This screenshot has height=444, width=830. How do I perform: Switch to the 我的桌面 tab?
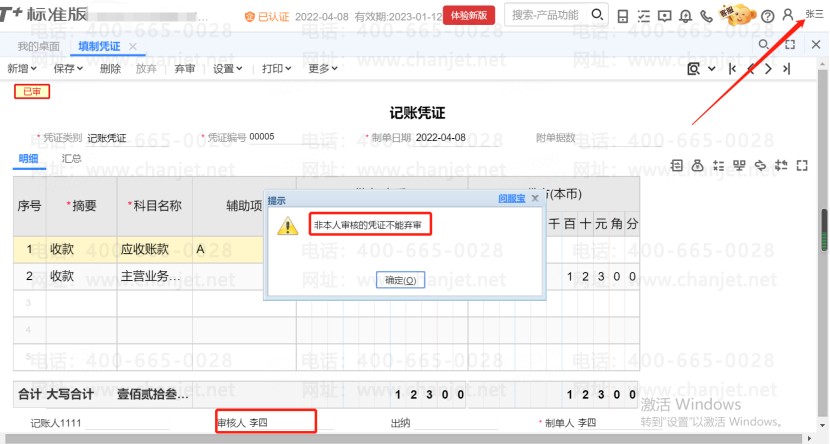39,47
